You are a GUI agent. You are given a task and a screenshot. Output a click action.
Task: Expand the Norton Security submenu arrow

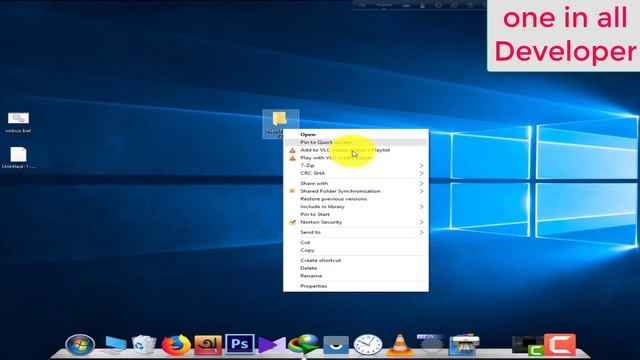click(x=421, y=222)
